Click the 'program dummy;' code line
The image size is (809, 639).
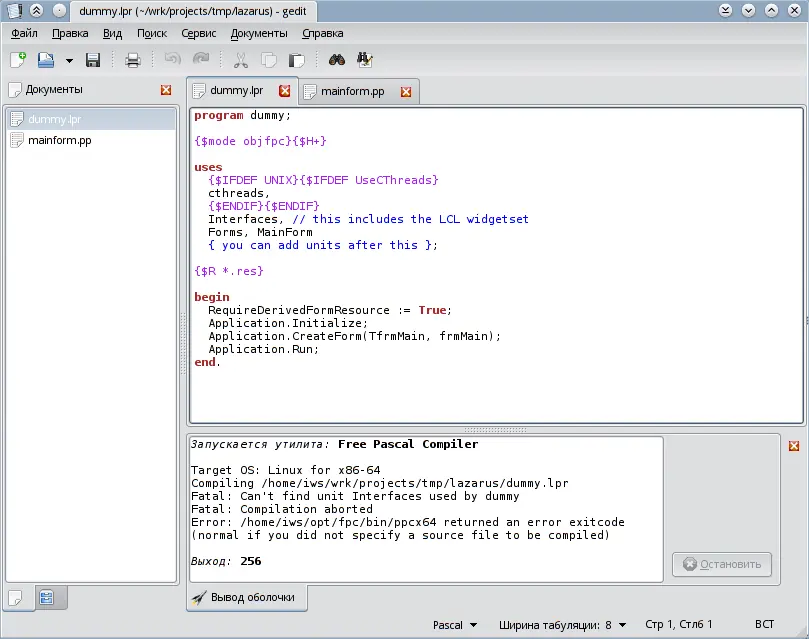point(242,116)
